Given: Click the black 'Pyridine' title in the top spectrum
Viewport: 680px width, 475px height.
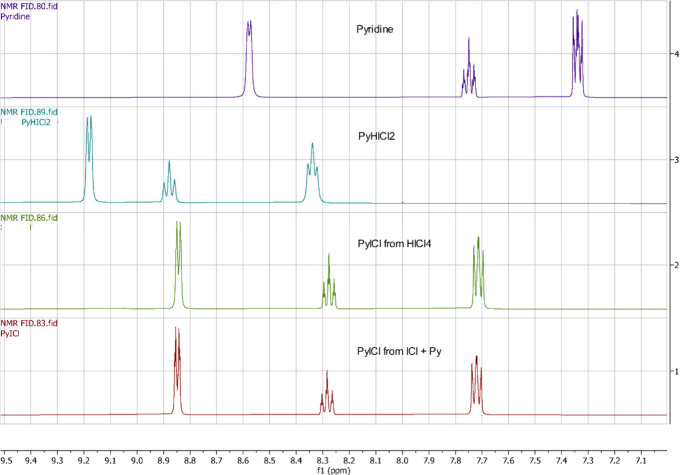Looking at the screenshot, I should click(375, 29).
